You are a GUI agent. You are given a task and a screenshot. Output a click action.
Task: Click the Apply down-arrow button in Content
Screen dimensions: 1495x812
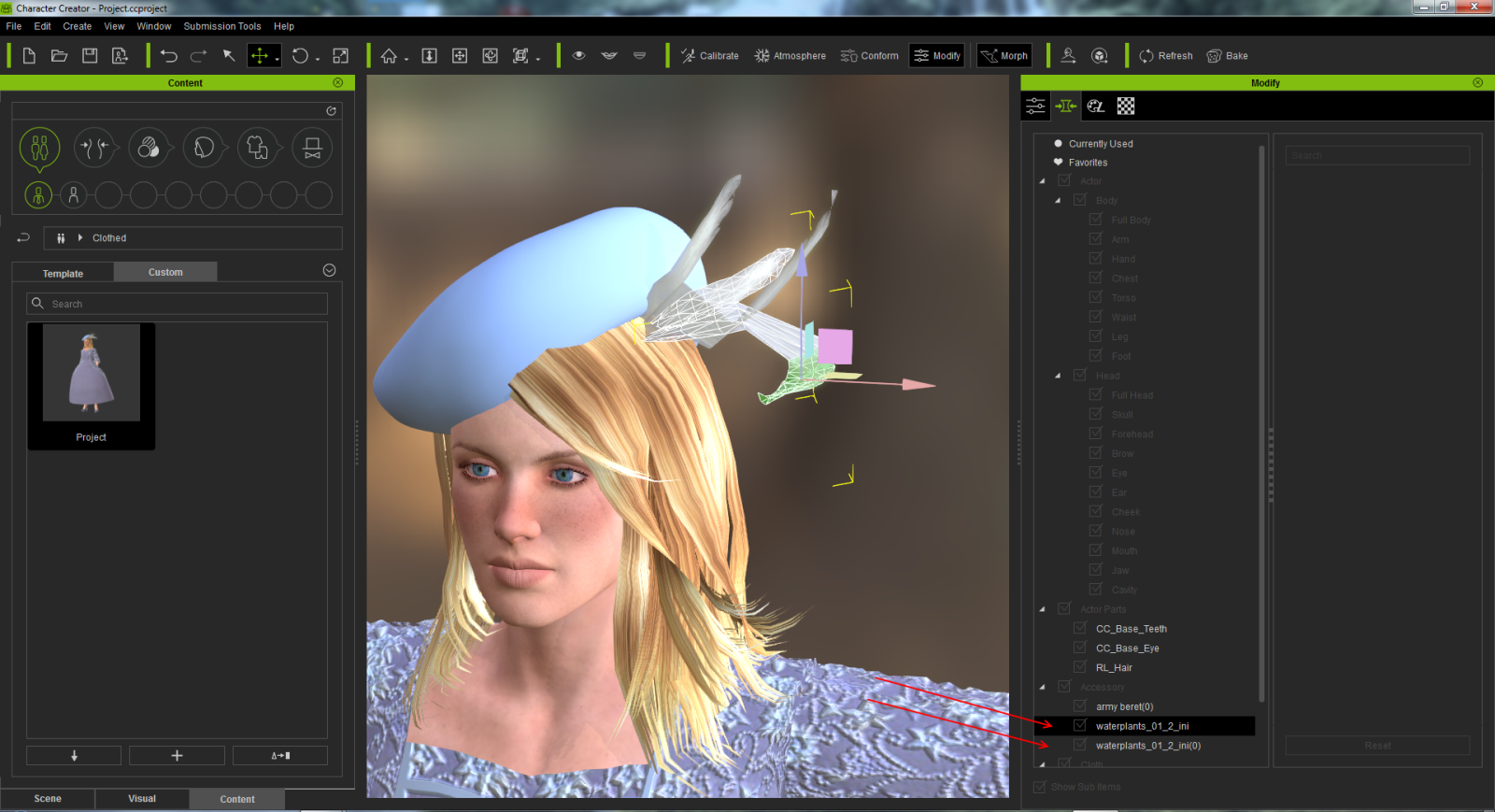click(x=74, y=755)
